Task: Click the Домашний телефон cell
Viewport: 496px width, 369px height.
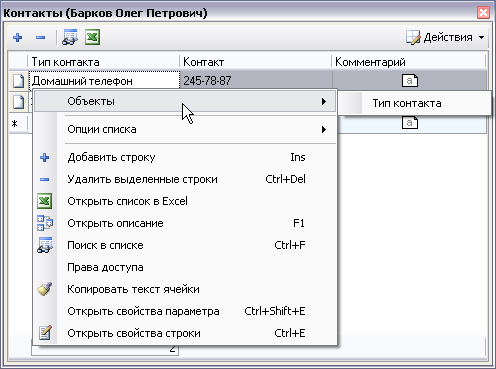Action: 104,81
